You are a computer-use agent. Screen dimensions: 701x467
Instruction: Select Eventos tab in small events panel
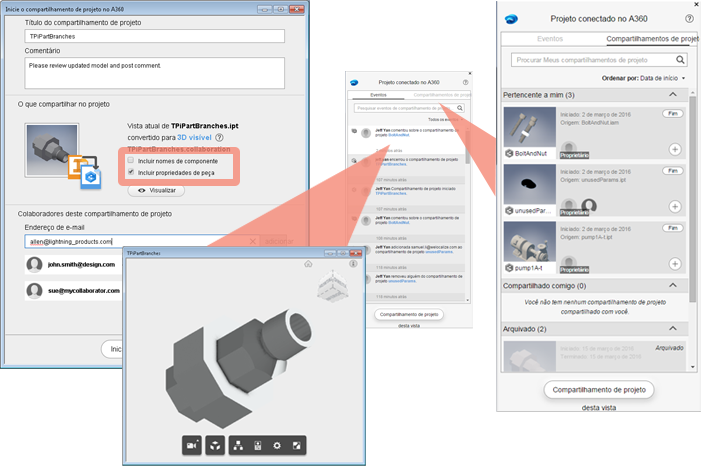pyautogui.click(x=378, y=95)
